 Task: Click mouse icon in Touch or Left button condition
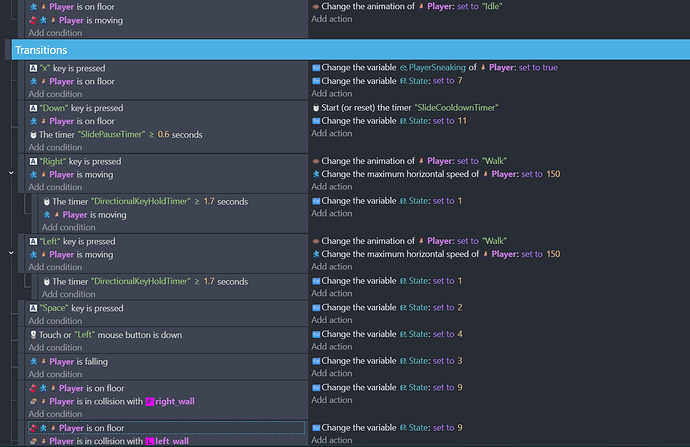pos(33,334)
